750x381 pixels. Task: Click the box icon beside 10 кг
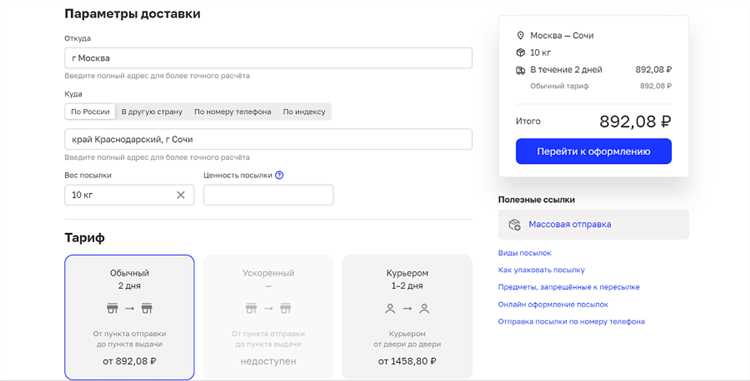(520, 53)
